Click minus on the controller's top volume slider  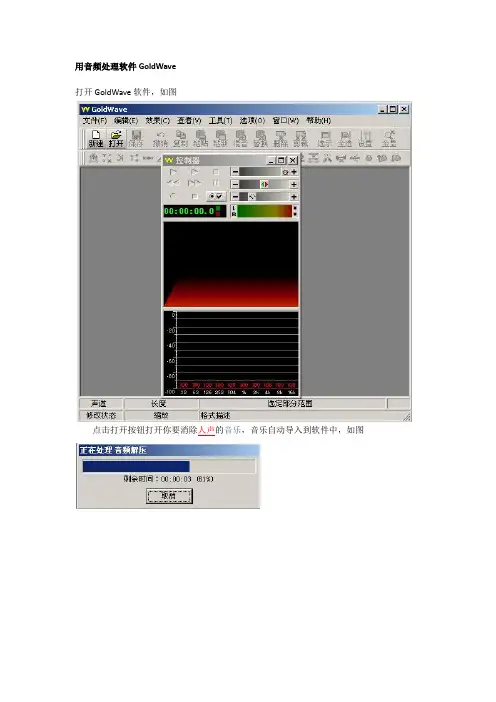(235, 172)
